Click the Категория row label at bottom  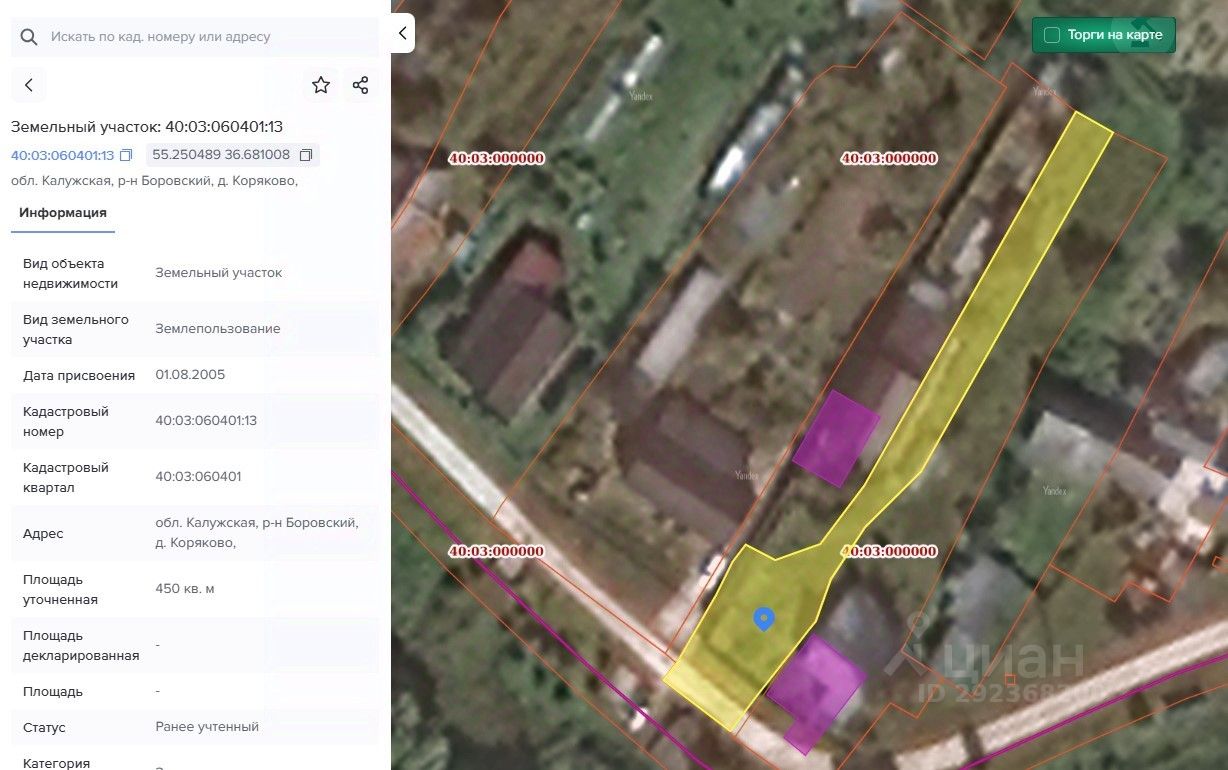click(x=56, y=763)
